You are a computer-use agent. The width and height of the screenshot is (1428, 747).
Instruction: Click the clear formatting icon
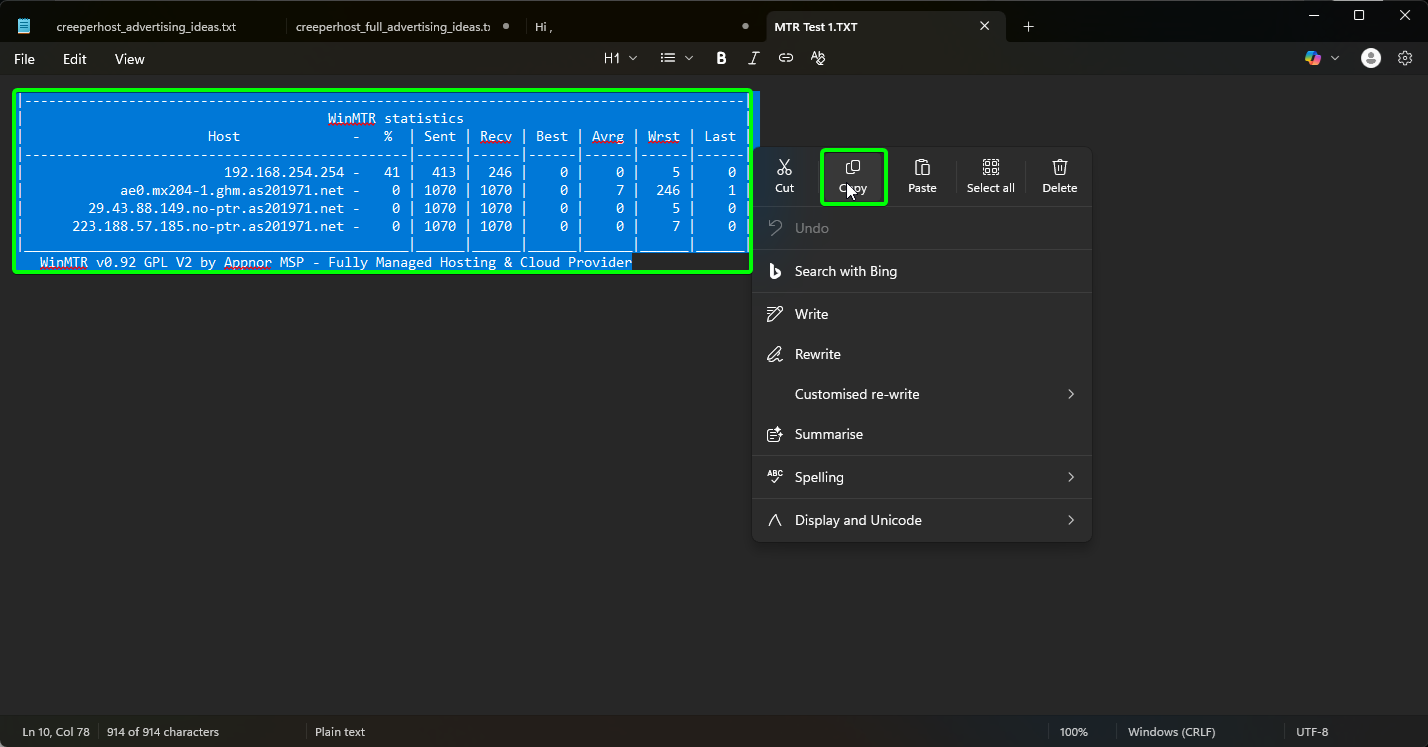point(818,59)
